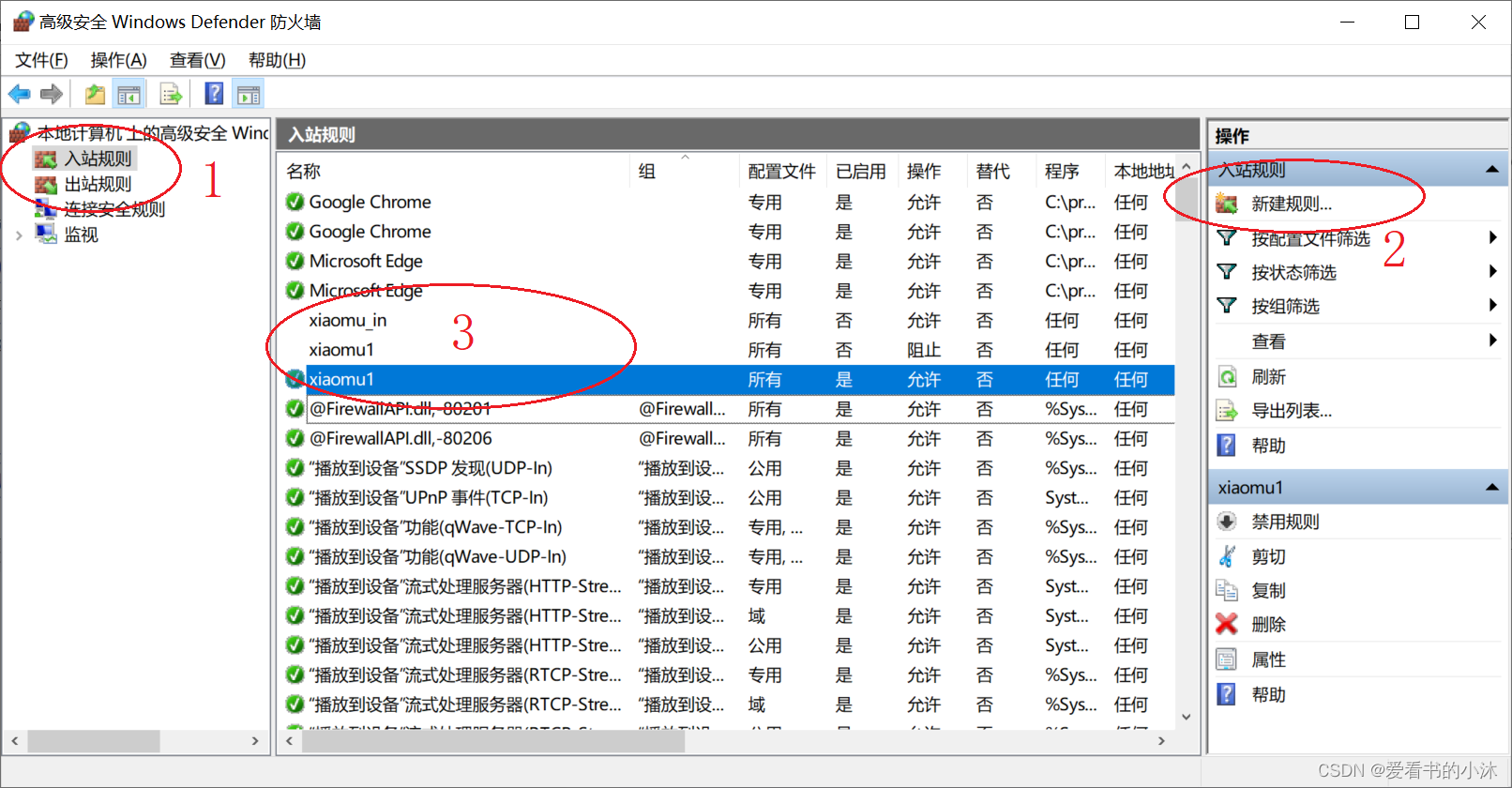Click the green check icon of @FirewallAPI.dll,-80206

(x=295, y=438)
